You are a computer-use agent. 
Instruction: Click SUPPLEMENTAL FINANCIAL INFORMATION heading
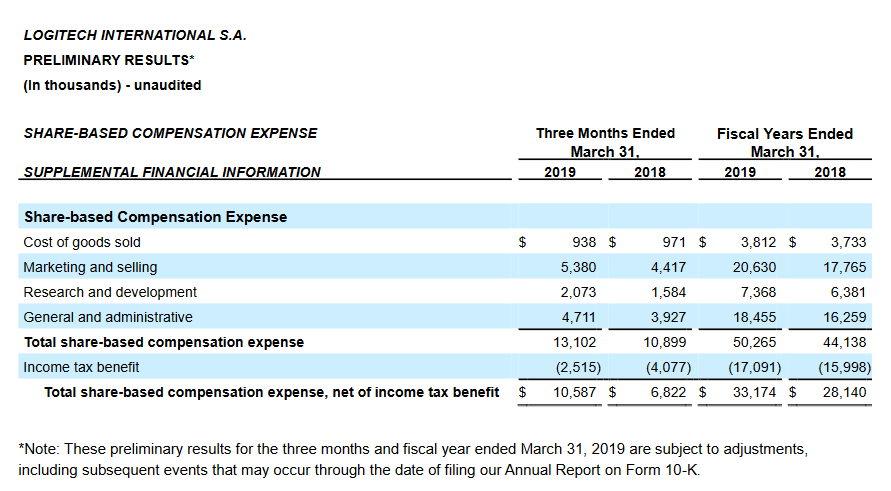point(172,172)
